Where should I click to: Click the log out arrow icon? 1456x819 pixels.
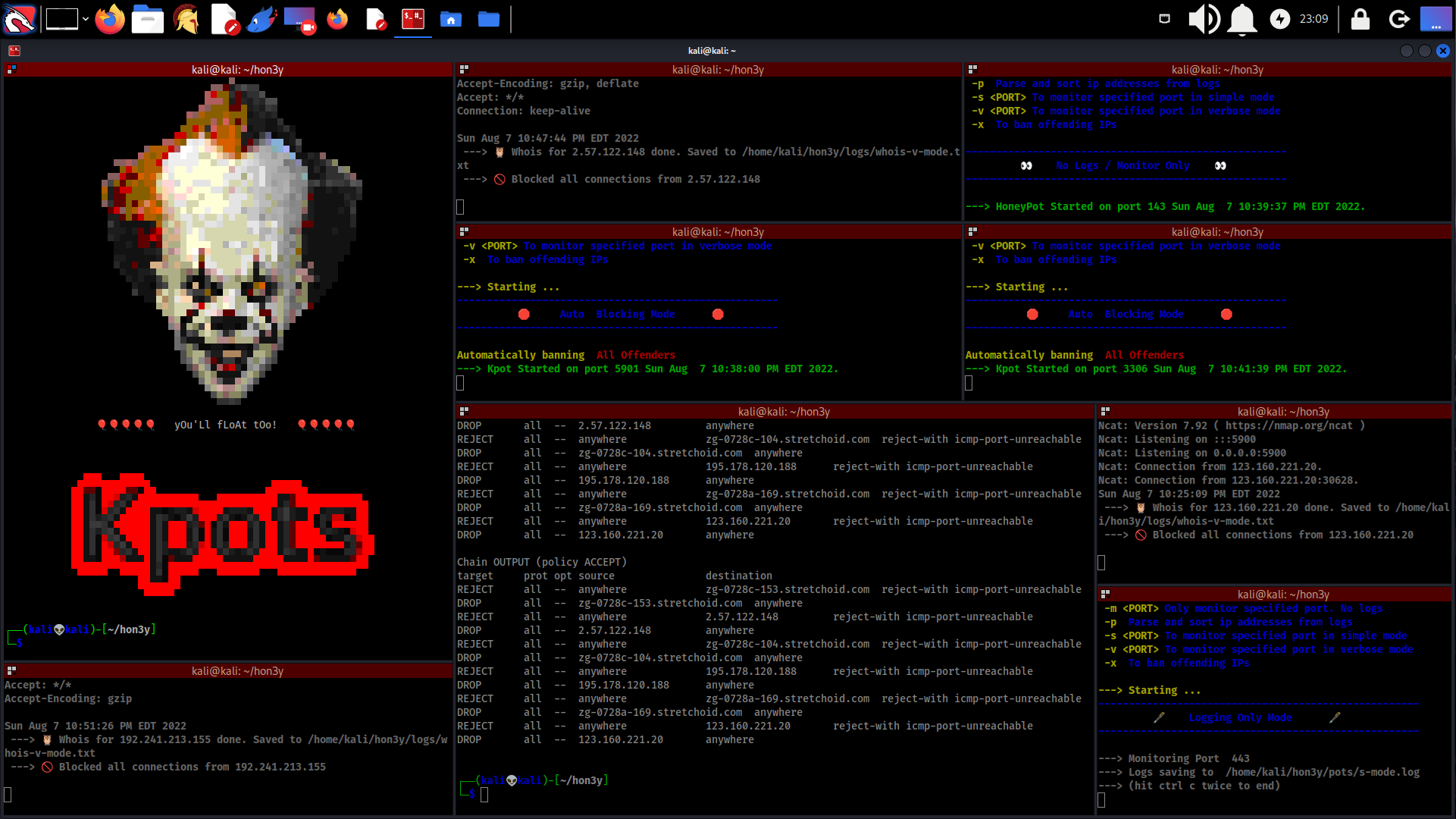pyautogui.click(x=1398, y=19)
